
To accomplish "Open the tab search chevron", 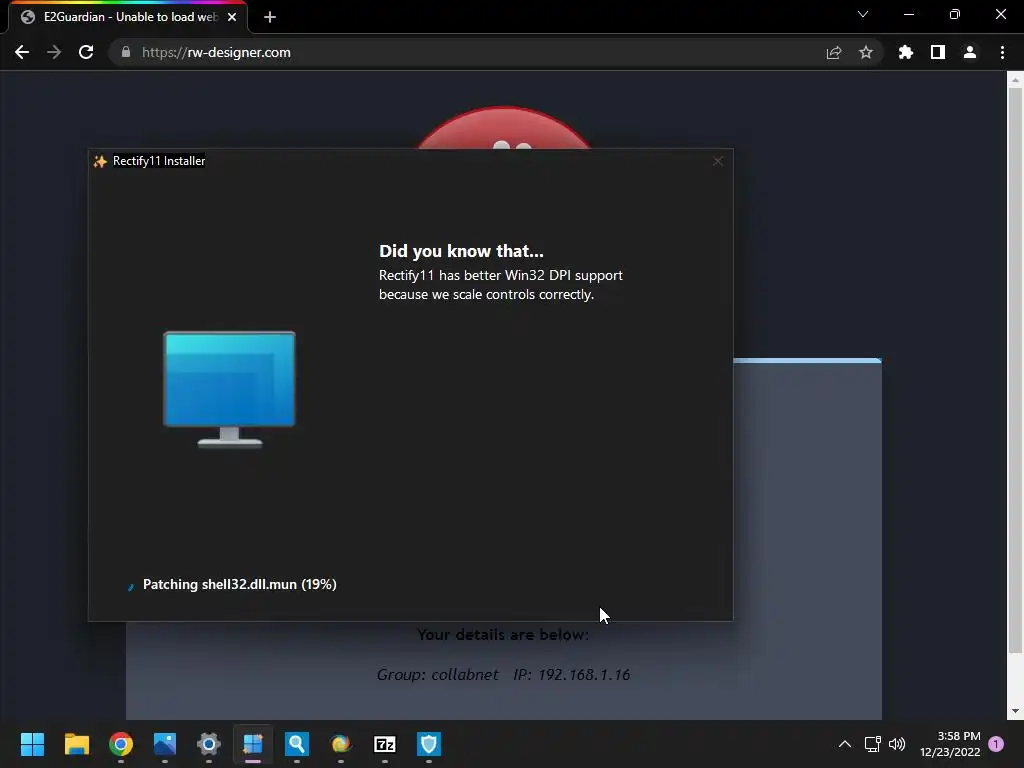I will (863, 14).
